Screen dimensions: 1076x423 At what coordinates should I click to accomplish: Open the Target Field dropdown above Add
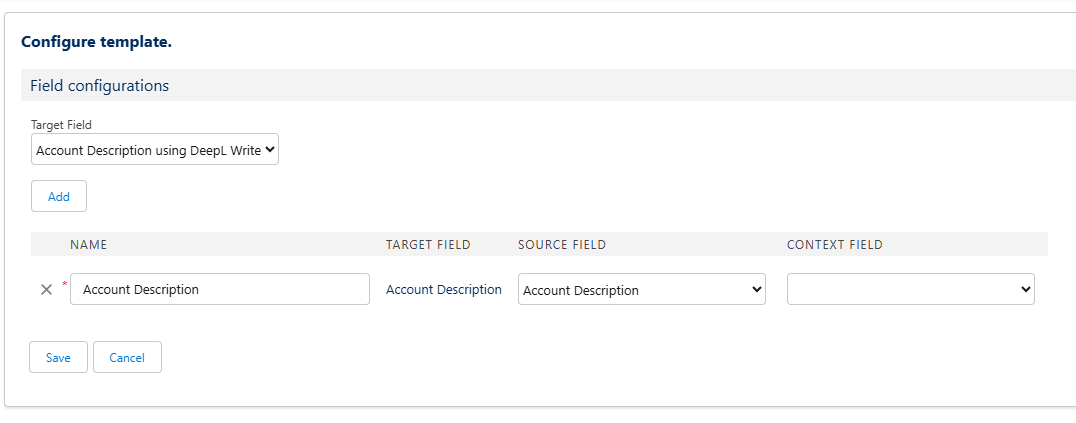154,150
